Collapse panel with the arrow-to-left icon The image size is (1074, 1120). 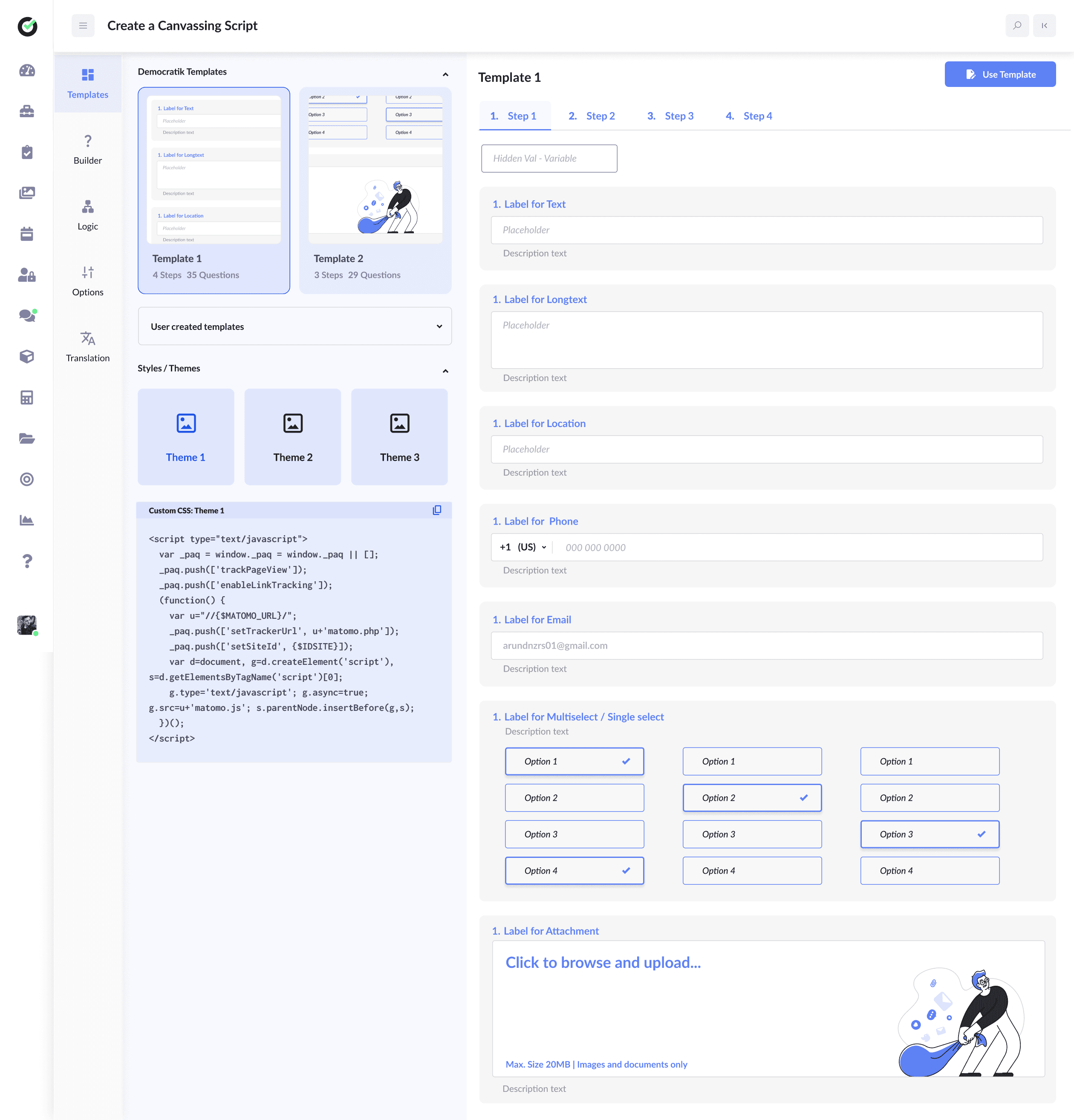1044,26
